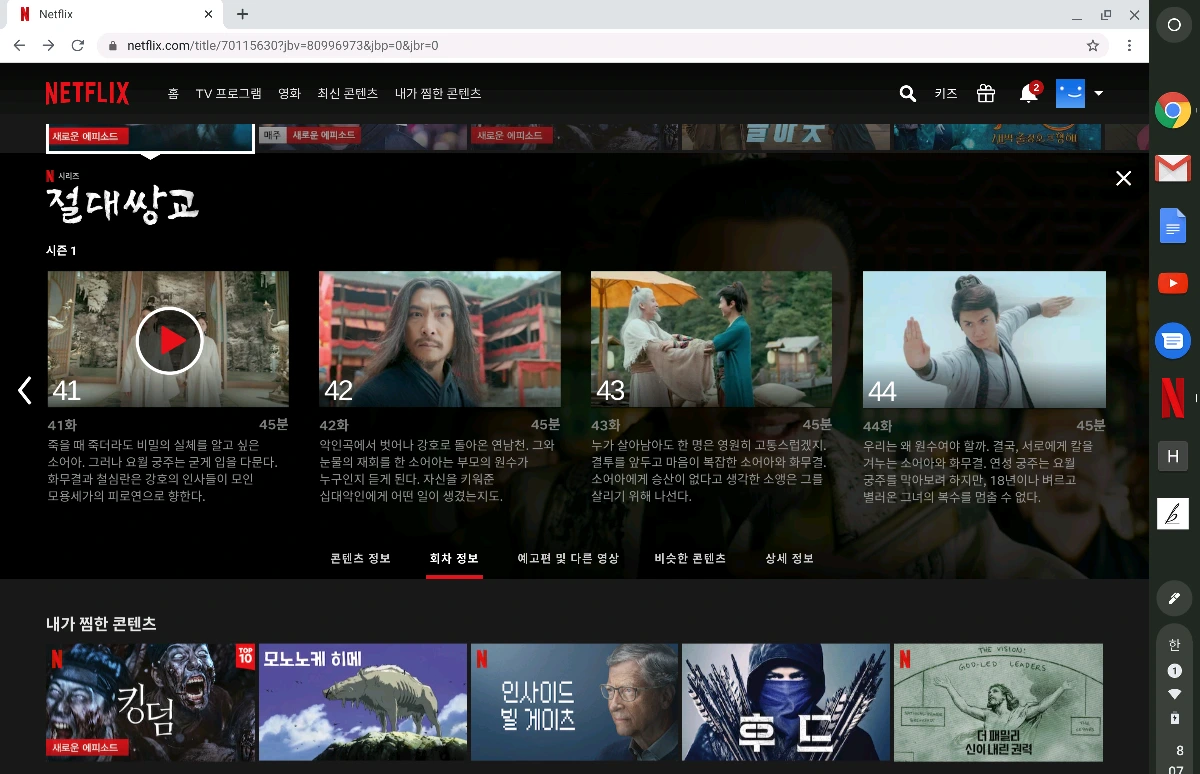Click the Netflix logo in header
This screenshot has height=774, width=1200.
[87, 93]
